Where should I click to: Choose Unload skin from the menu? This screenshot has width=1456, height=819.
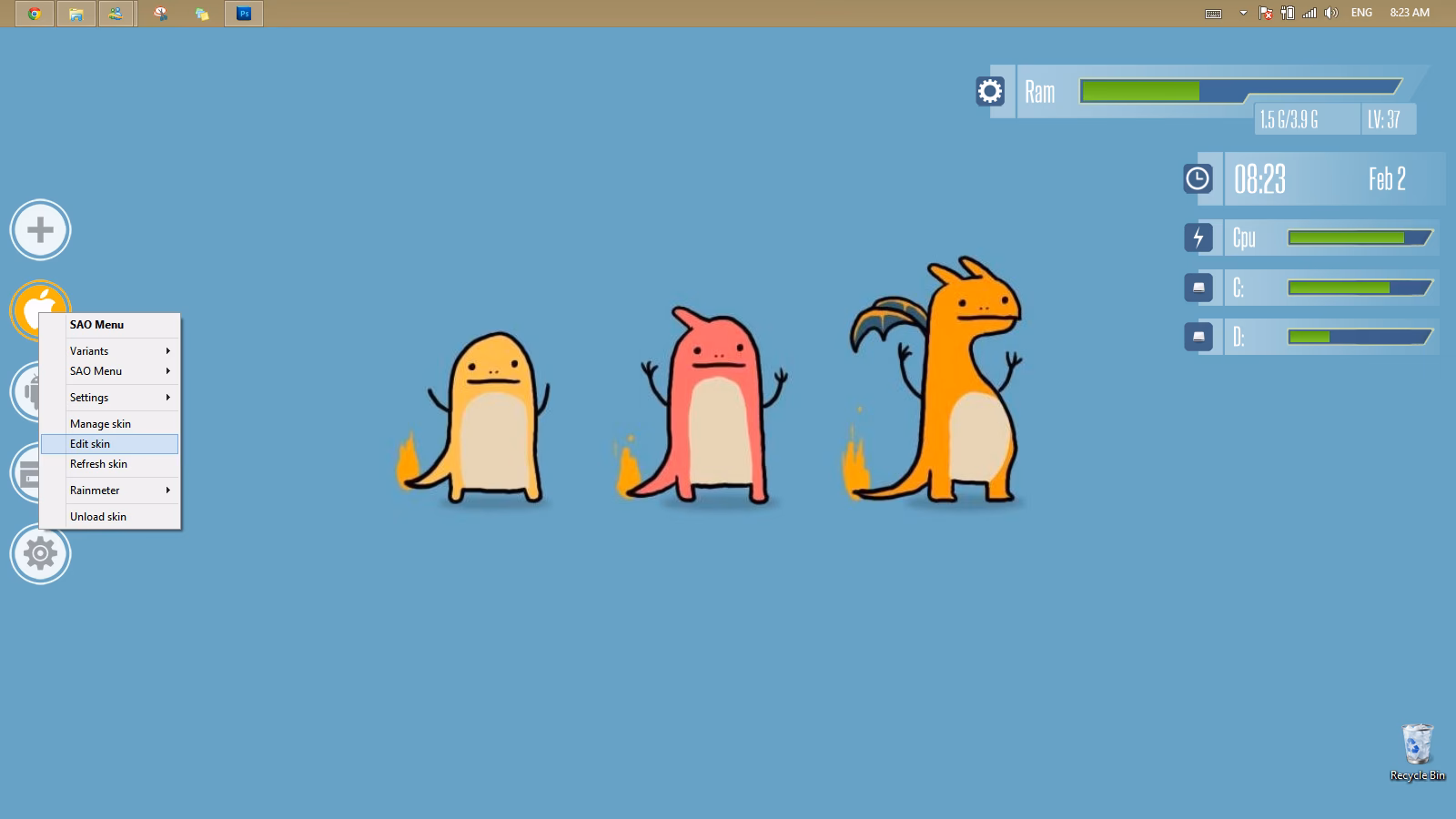click(98, 516)
